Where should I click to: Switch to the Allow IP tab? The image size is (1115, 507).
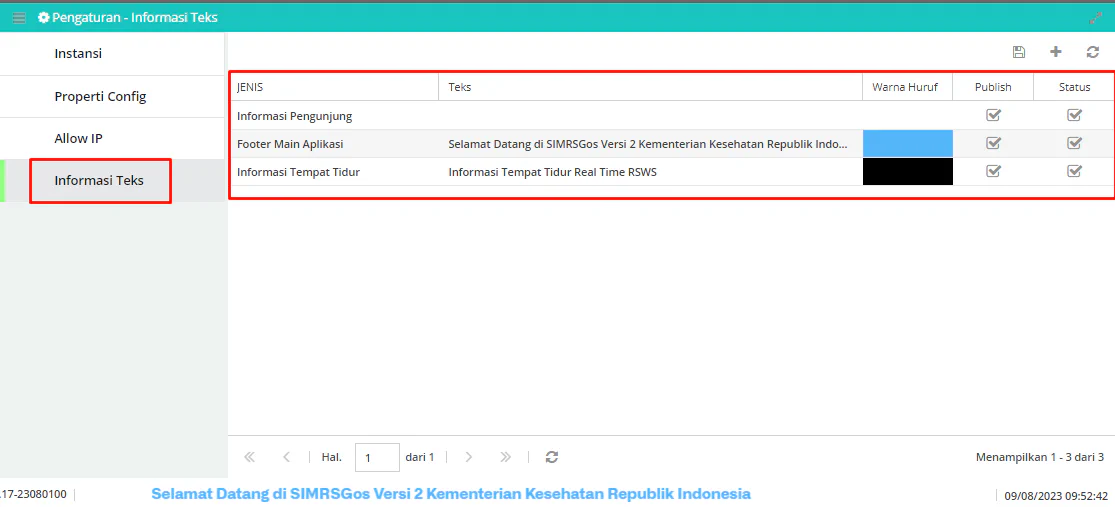pos(113,139)
